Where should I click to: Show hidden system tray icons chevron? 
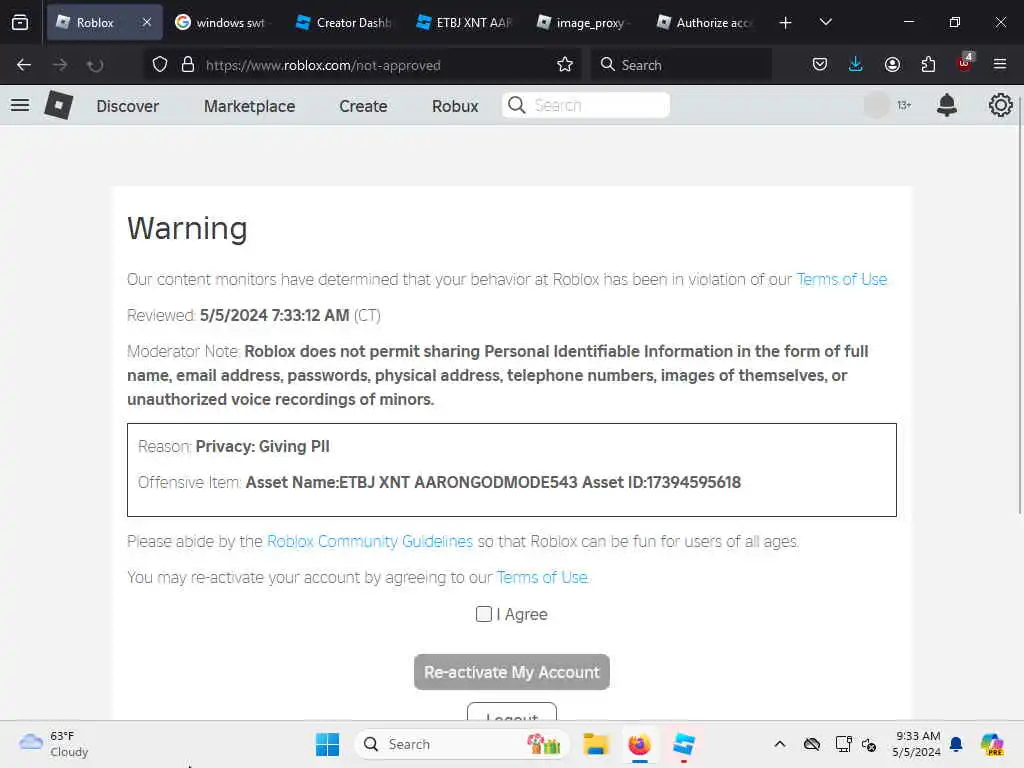780,744
